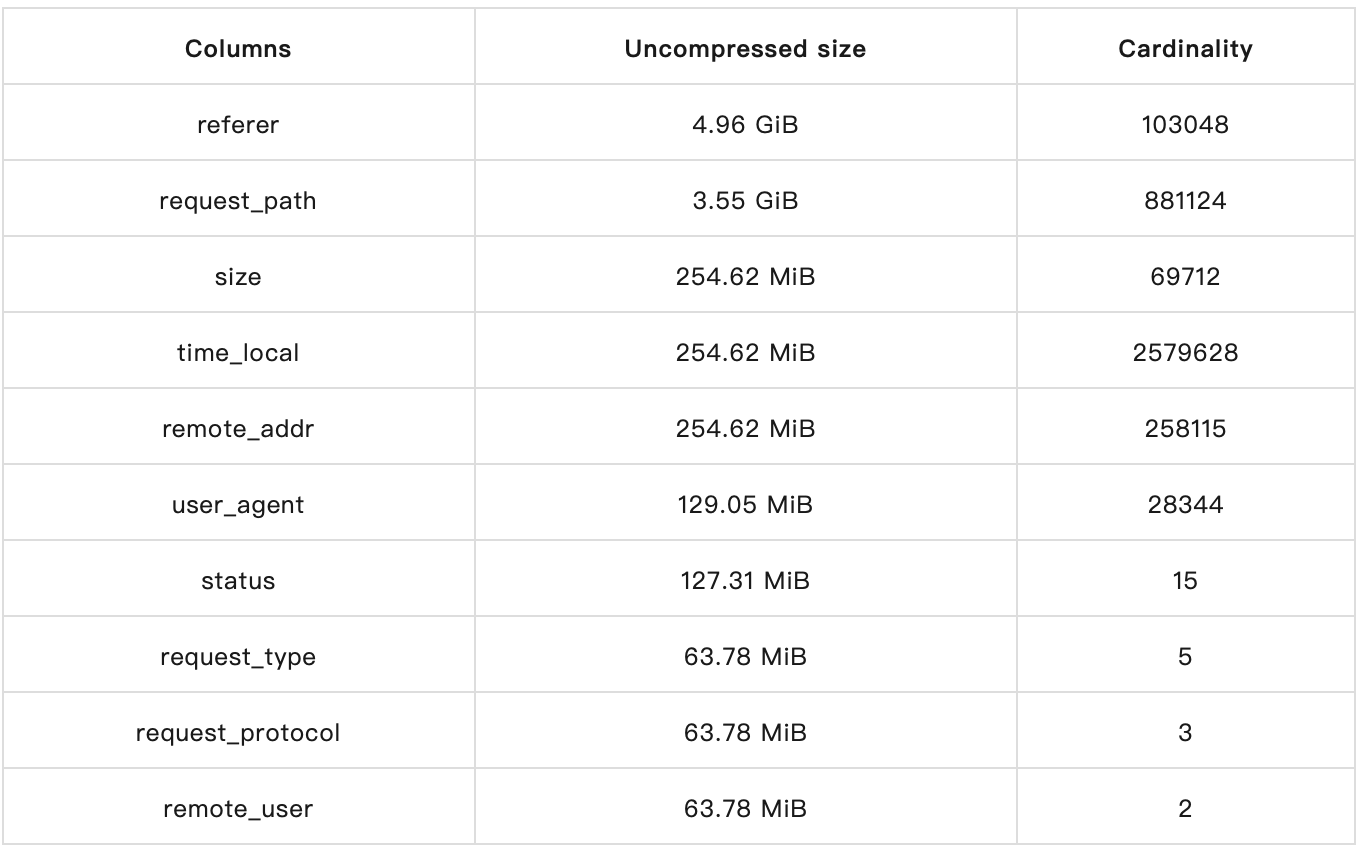Screen dimensions: 1358x846
Task: Click the size row label
Action: [238, 277]
